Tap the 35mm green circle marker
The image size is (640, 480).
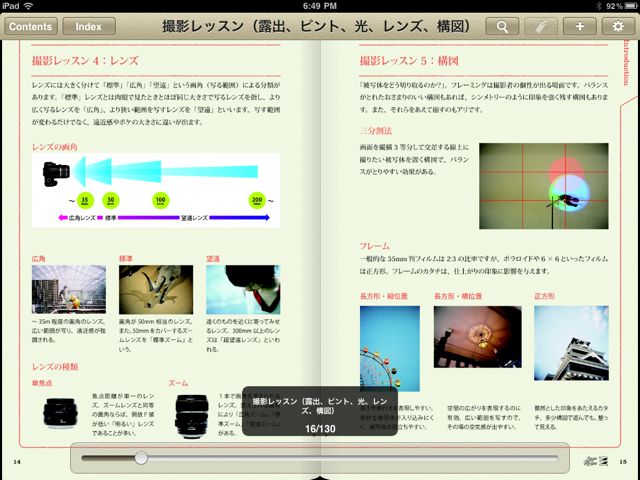(85, 200)
